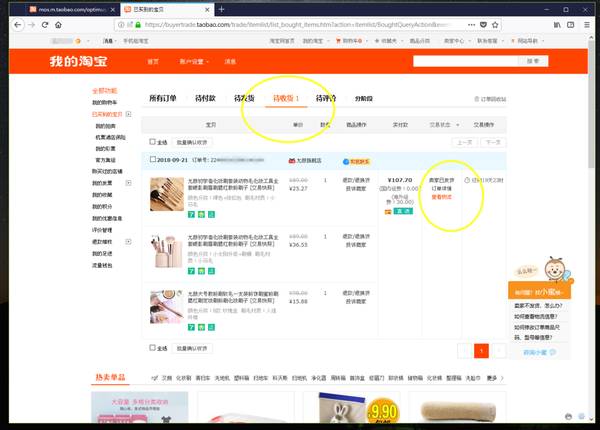Open the page actions three-dot menu
This screenshot has width=600, height=430.
point(471,25)
